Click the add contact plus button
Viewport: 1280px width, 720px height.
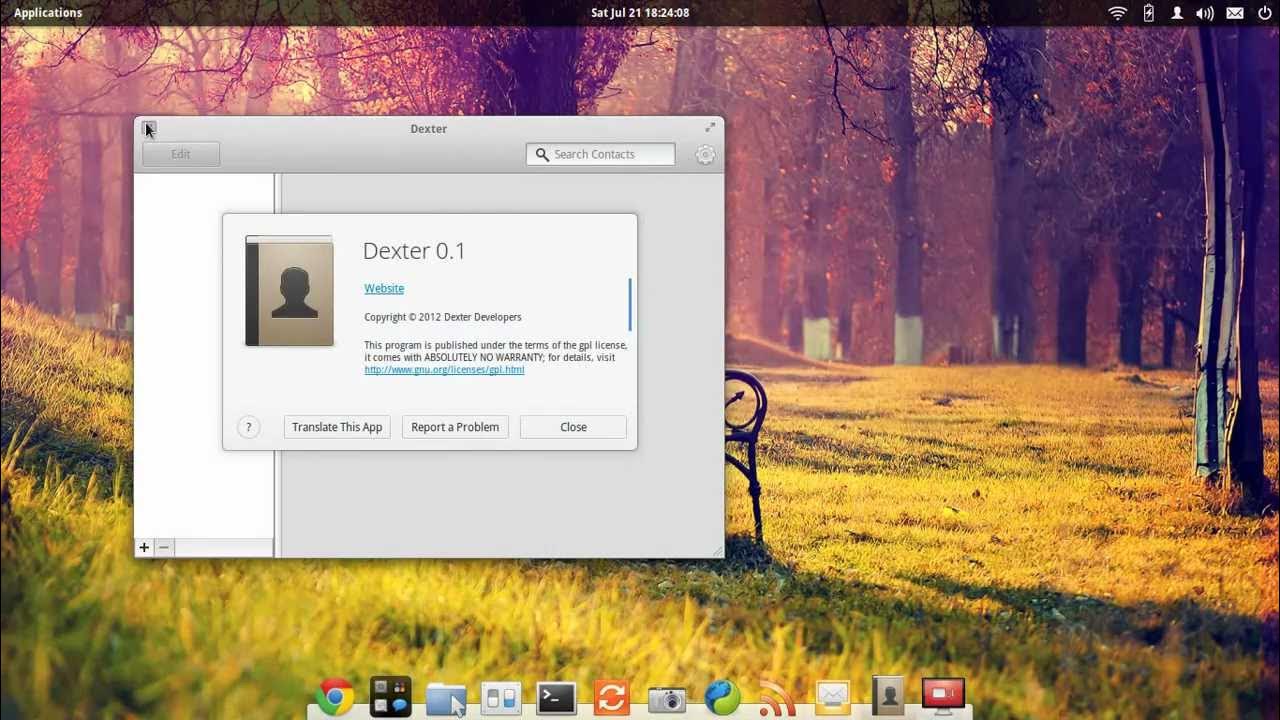[x=144, y=547]
